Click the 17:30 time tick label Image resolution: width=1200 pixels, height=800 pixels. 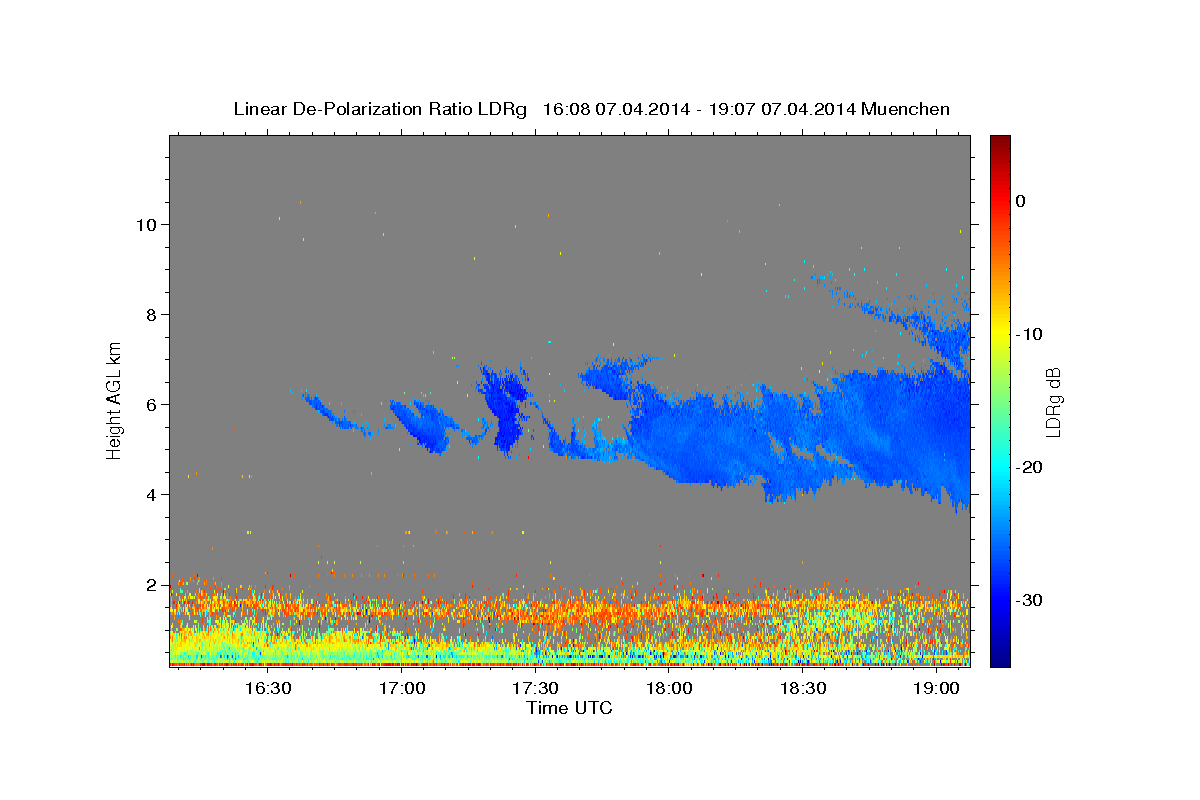tap(535, 689)
